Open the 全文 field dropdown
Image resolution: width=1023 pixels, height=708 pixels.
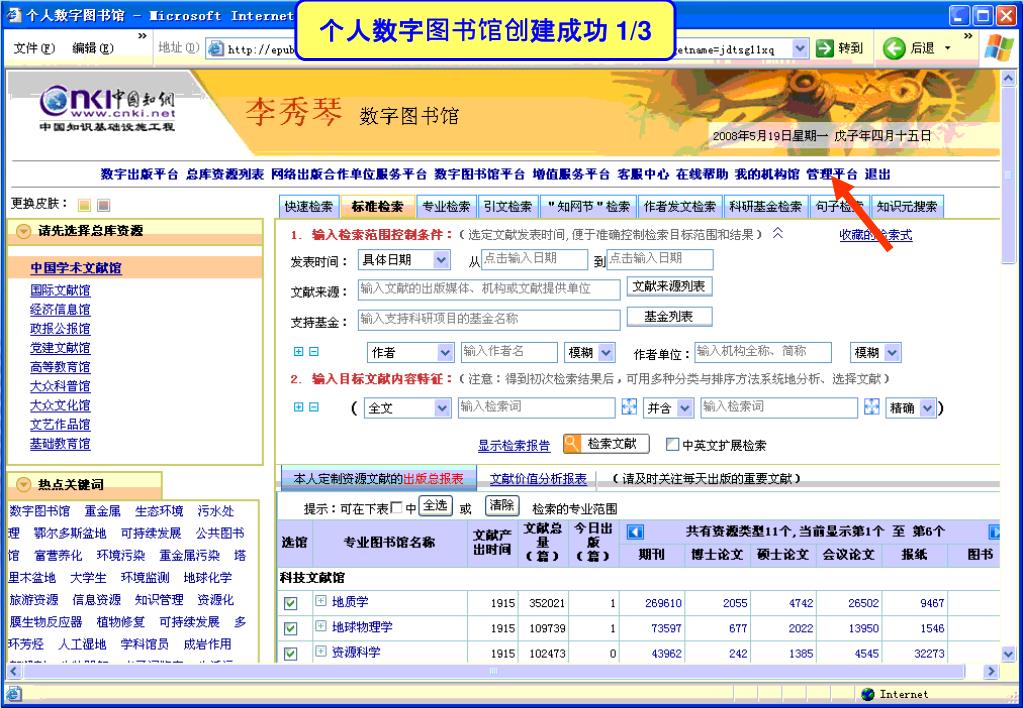point(442,408)
